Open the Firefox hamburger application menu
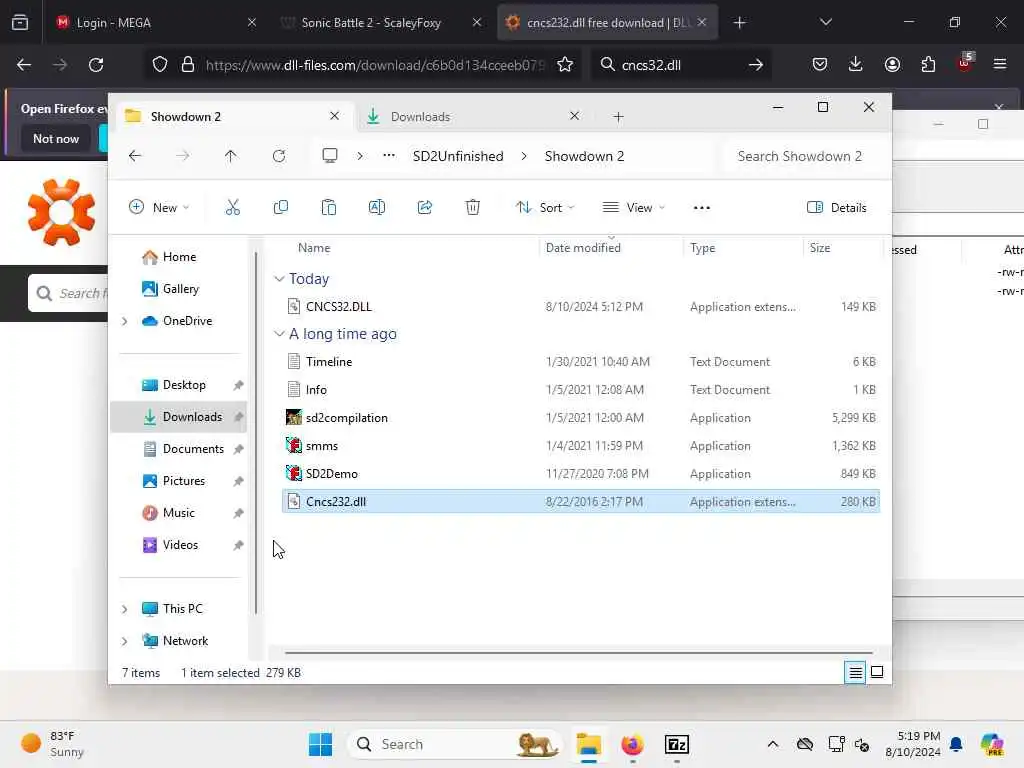 click(1000, 65)
